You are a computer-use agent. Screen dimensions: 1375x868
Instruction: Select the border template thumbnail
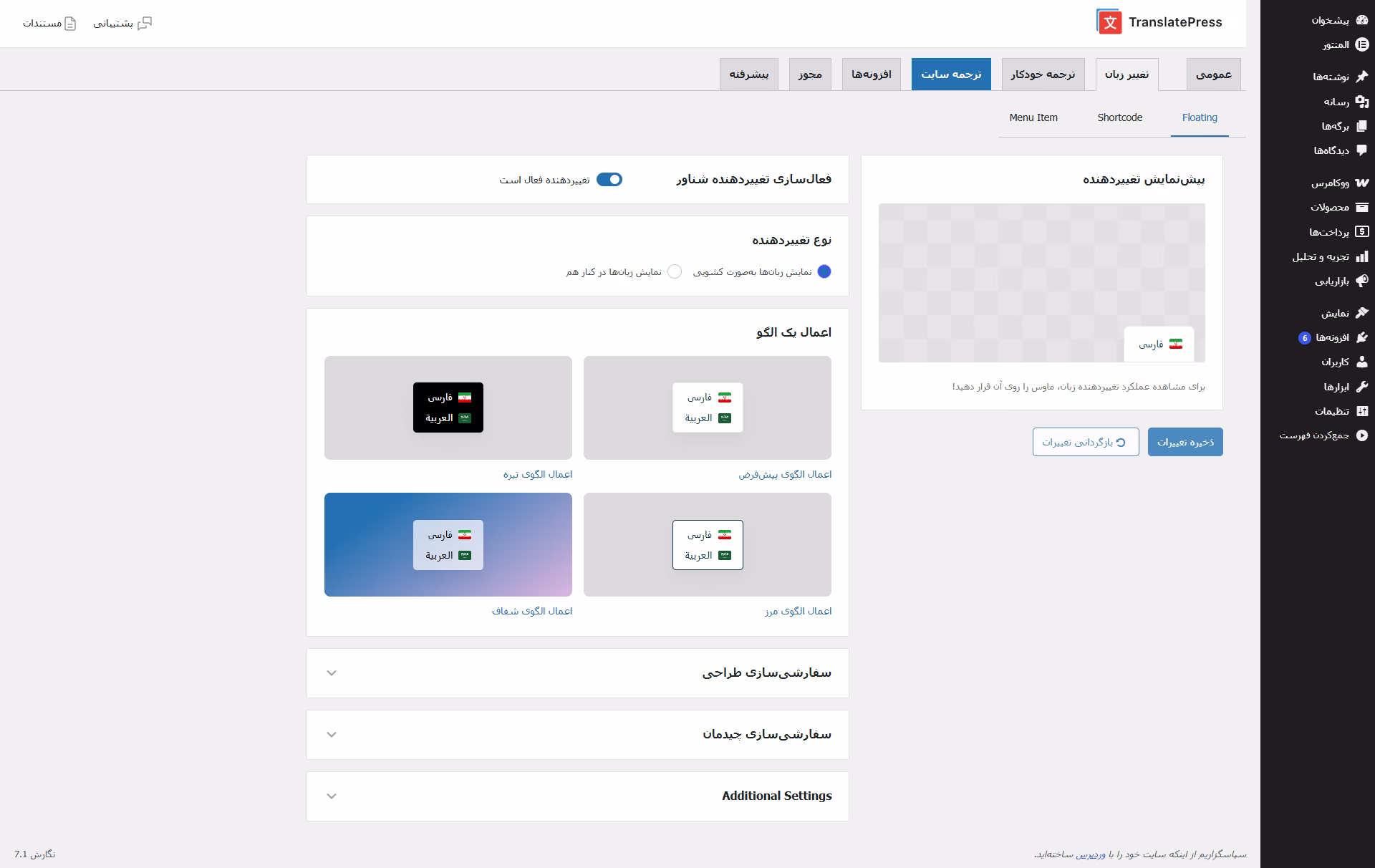tap(708, 544)
